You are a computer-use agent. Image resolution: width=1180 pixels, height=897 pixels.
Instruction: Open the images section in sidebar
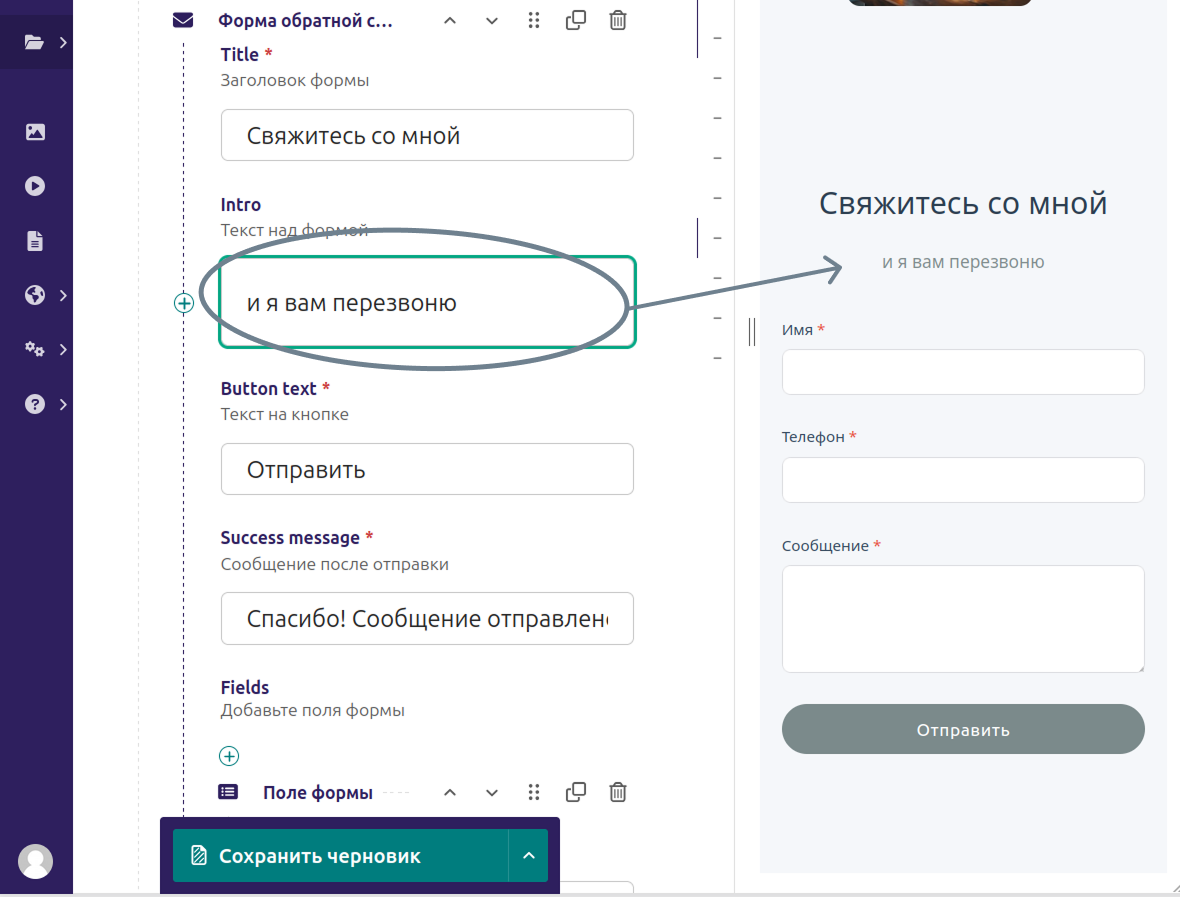[35, 132]
